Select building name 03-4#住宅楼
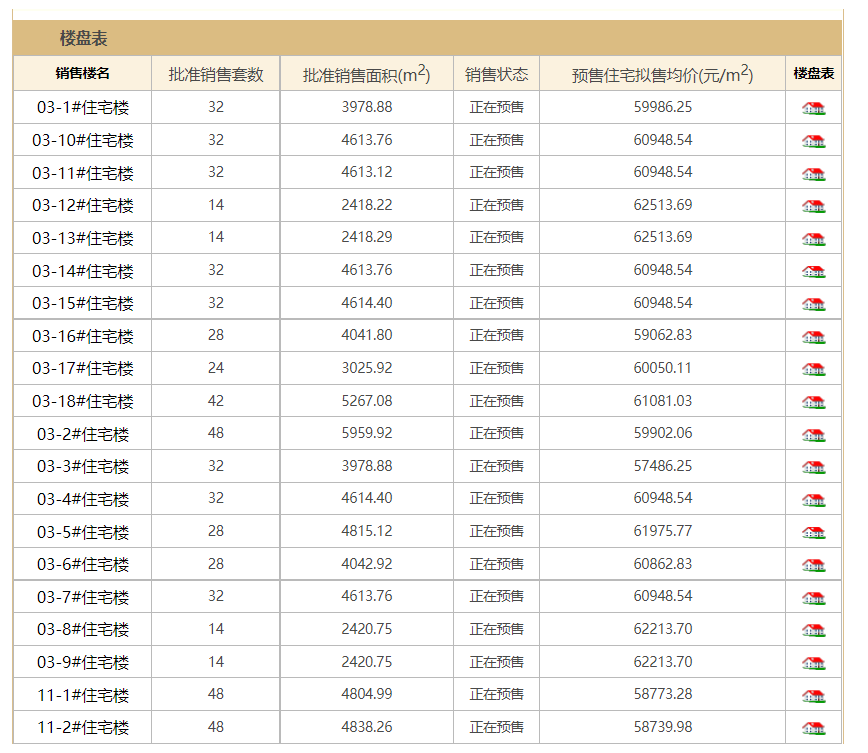 point(83,499)
